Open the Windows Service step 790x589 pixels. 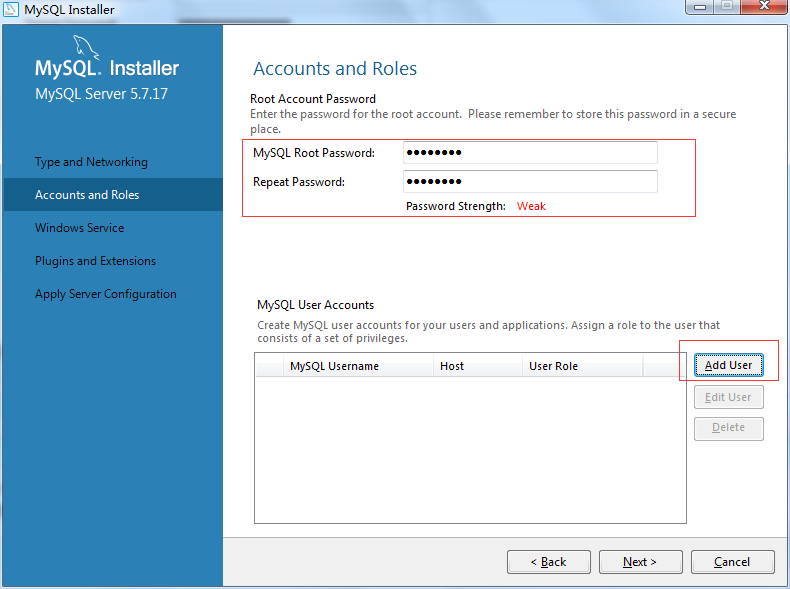click(80, 228)
